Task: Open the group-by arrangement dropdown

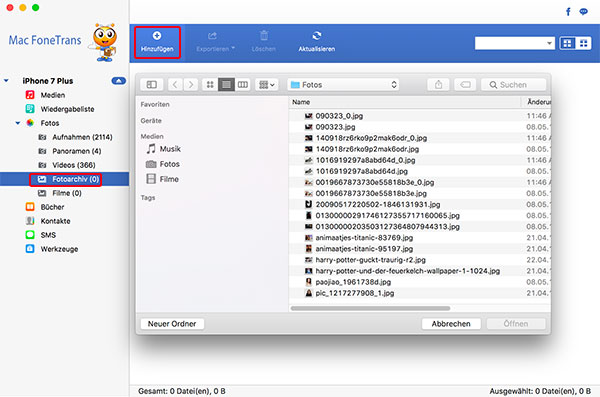Action: pos(267,85)
